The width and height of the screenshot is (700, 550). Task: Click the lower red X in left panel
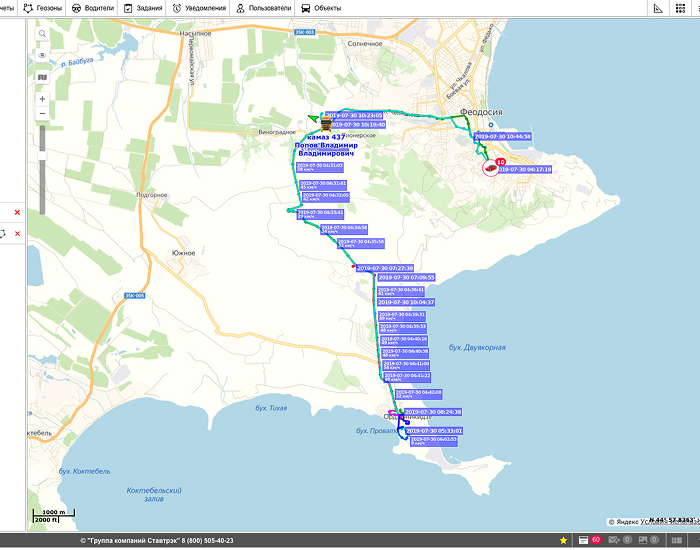(x=17, y=234)
